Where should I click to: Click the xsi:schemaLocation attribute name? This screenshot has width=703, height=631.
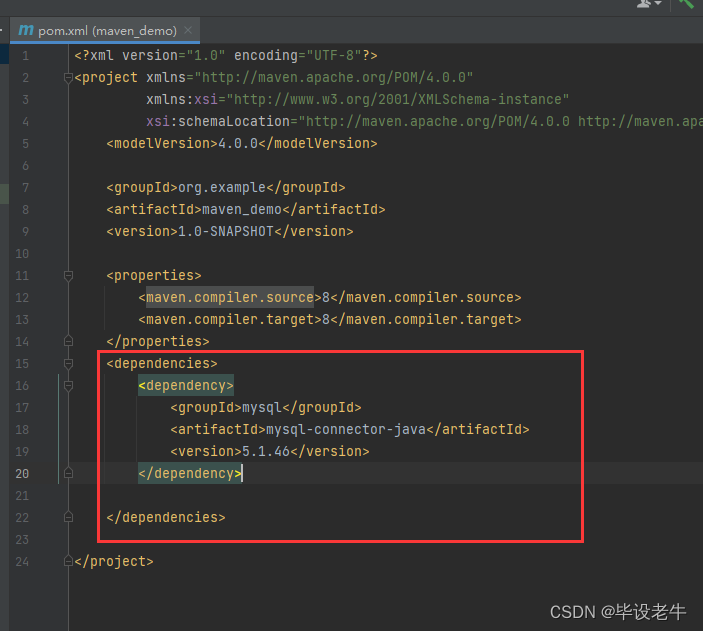pos(218,122)
